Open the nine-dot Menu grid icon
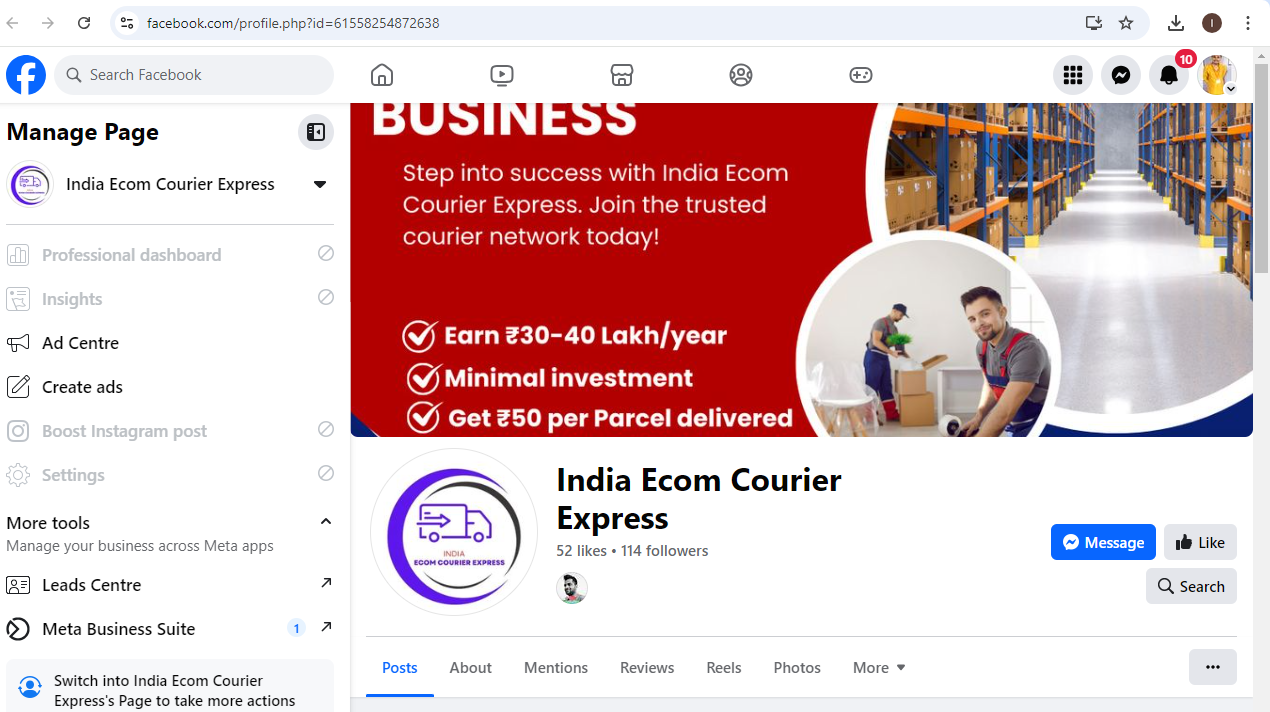This screenshot has width=1270, height=712. pos(1073,75)
